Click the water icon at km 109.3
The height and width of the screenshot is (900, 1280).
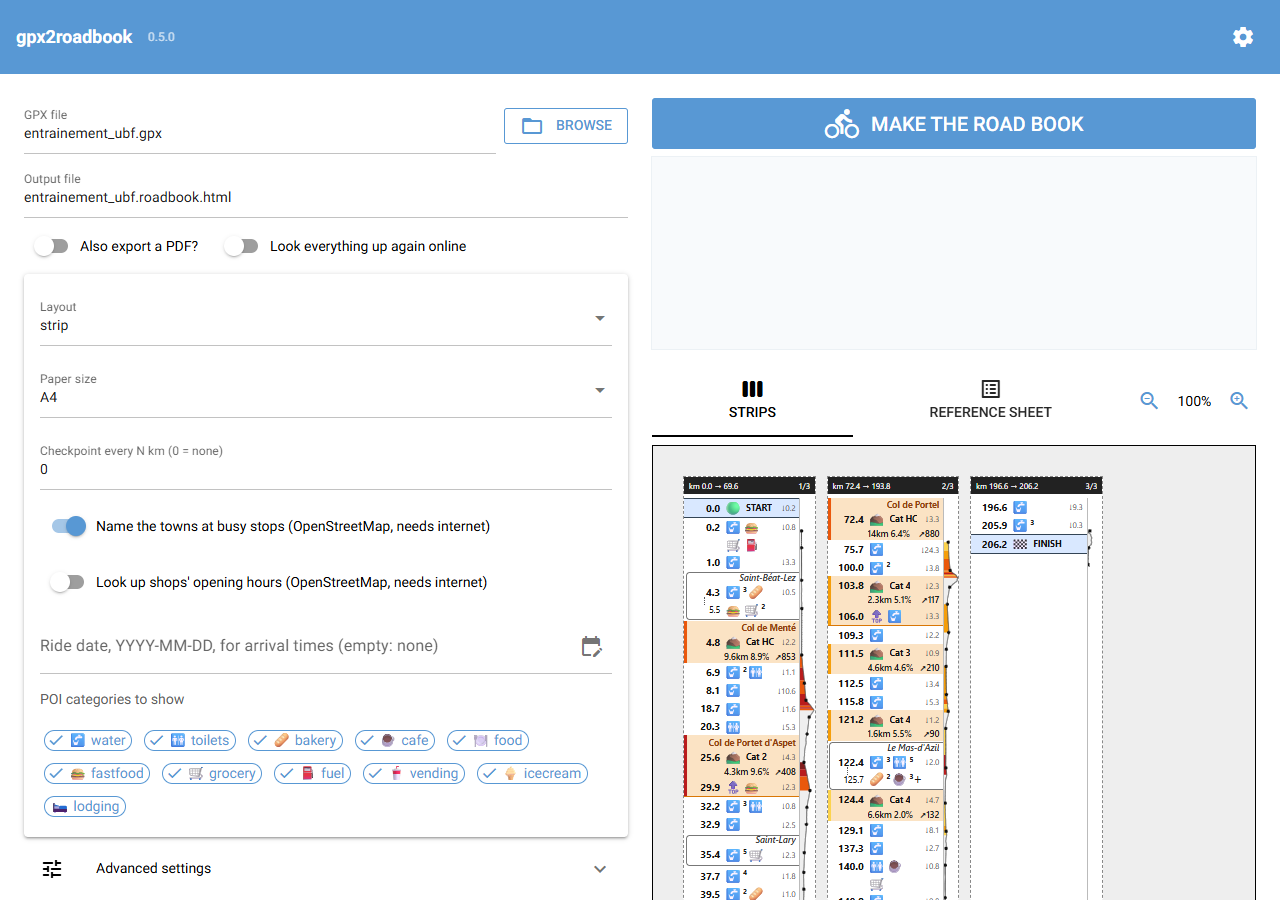point(876,635)
